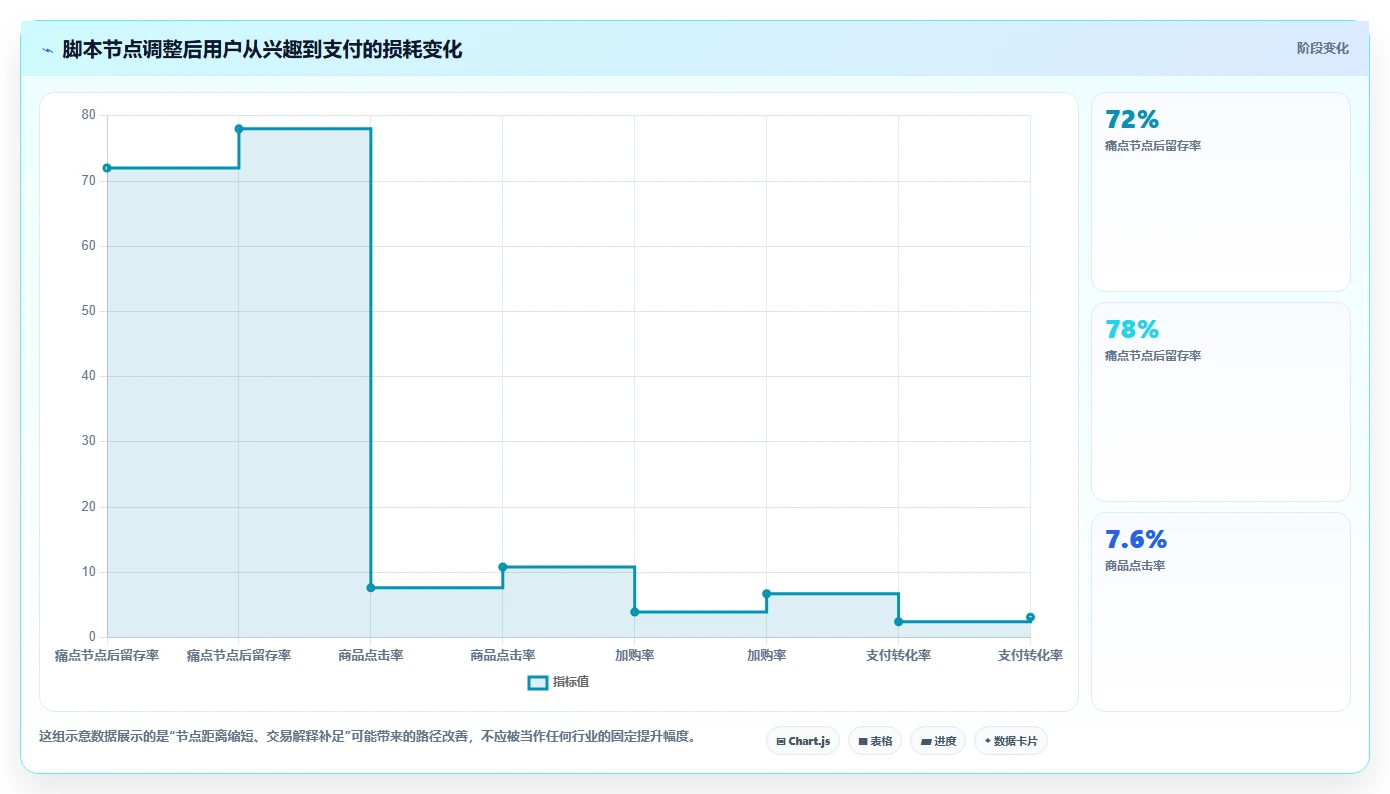The image size is (1390, 794).
Task: Open the 72% stat card
Action: click(1221, 192)
